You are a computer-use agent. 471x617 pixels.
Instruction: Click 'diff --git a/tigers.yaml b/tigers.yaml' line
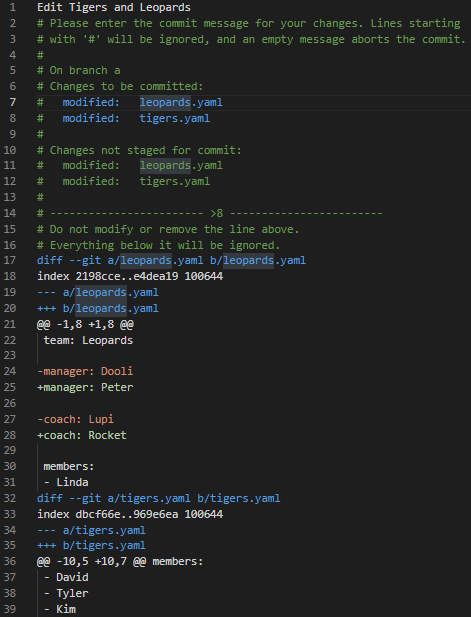[x=159, y=498]
